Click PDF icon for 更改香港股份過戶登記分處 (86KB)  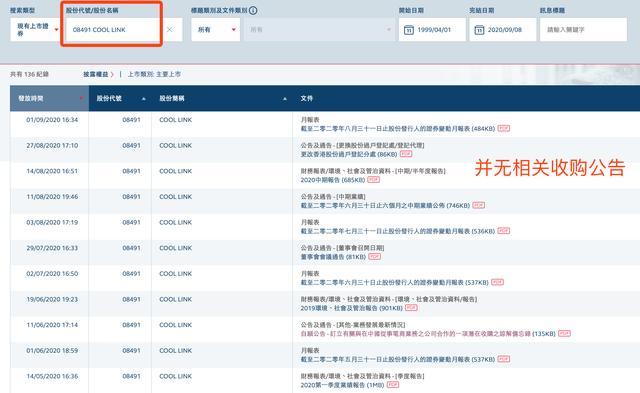coord(406,154)
